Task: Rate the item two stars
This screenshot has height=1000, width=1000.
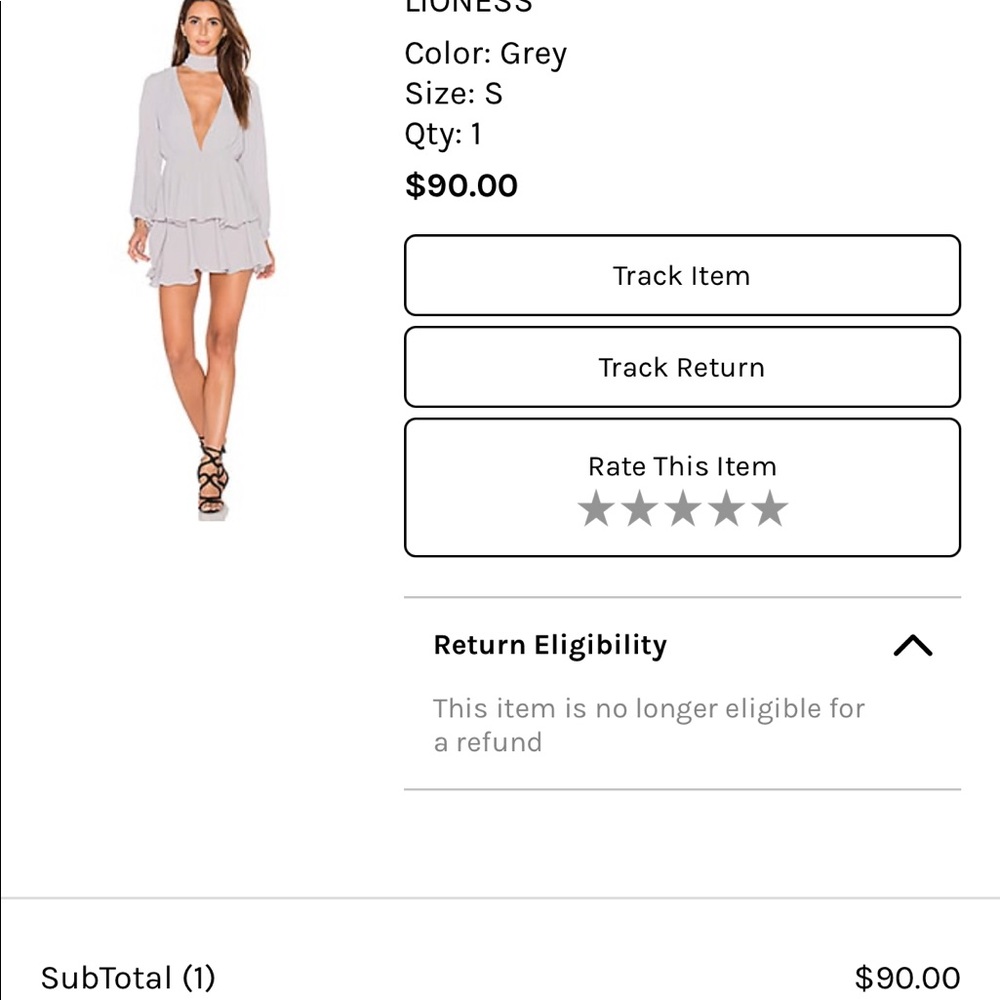Action: [x=637, y=509]
